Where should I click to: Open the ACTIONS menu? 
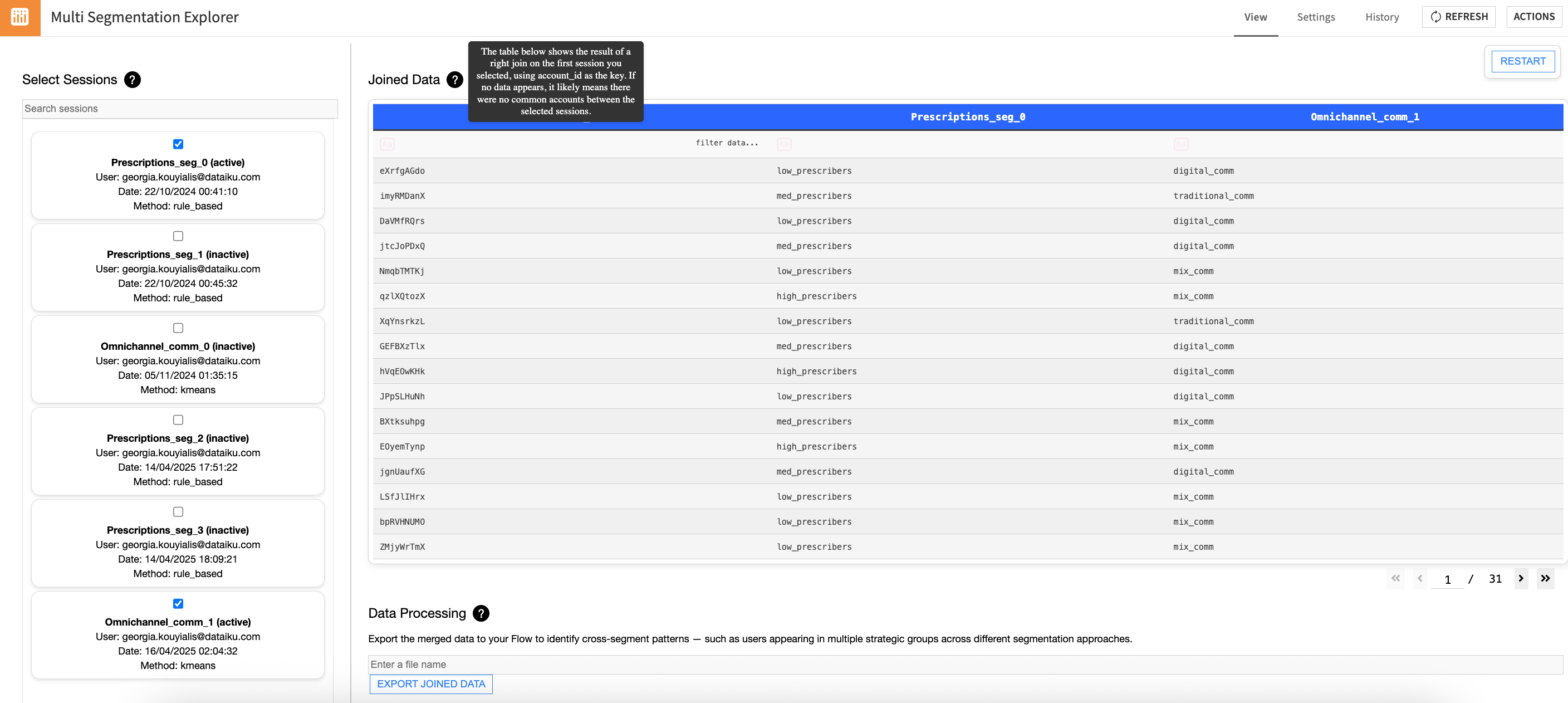click(x=1533, y=17)
